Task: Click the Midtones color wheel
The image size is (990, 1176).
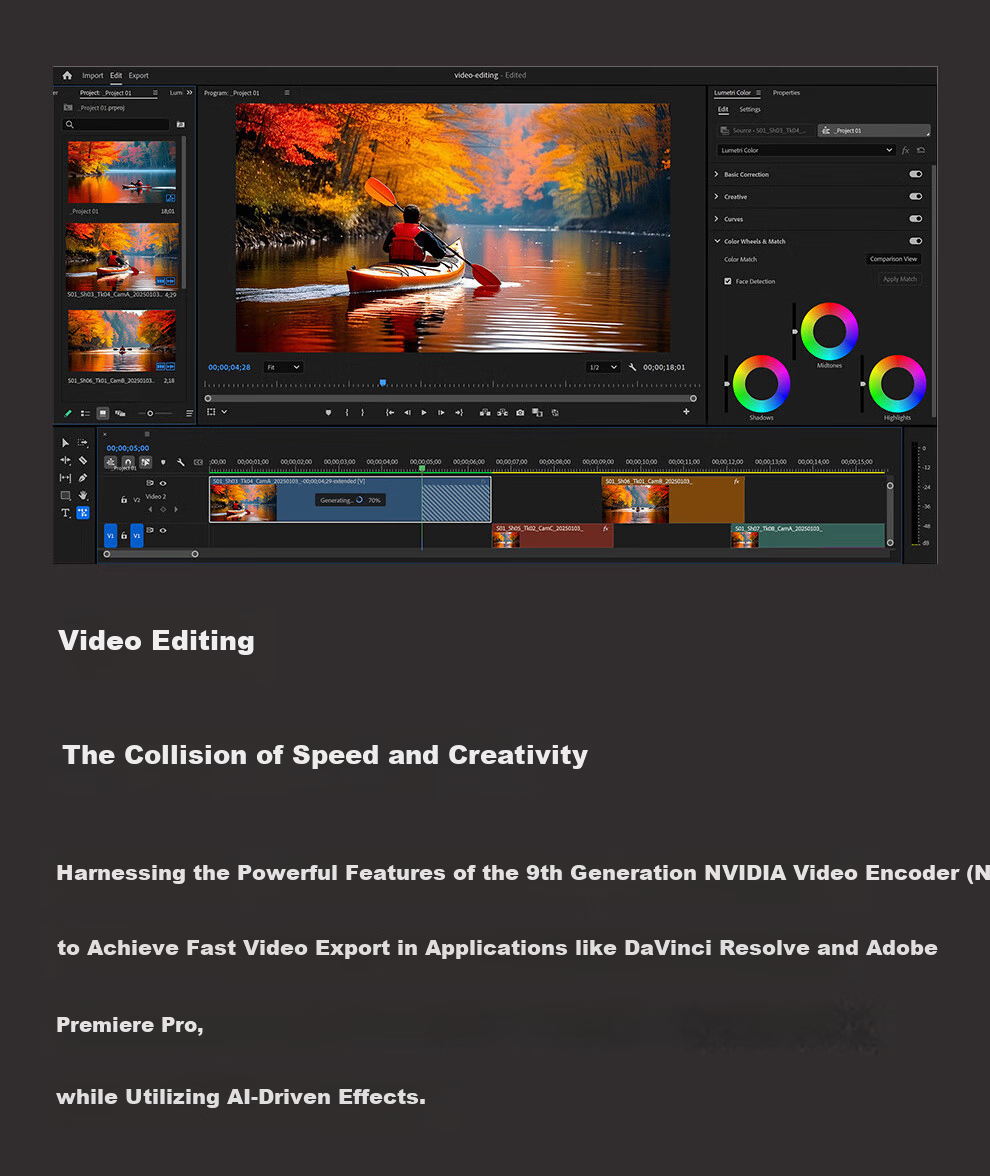Action: (x=830, y=332)
